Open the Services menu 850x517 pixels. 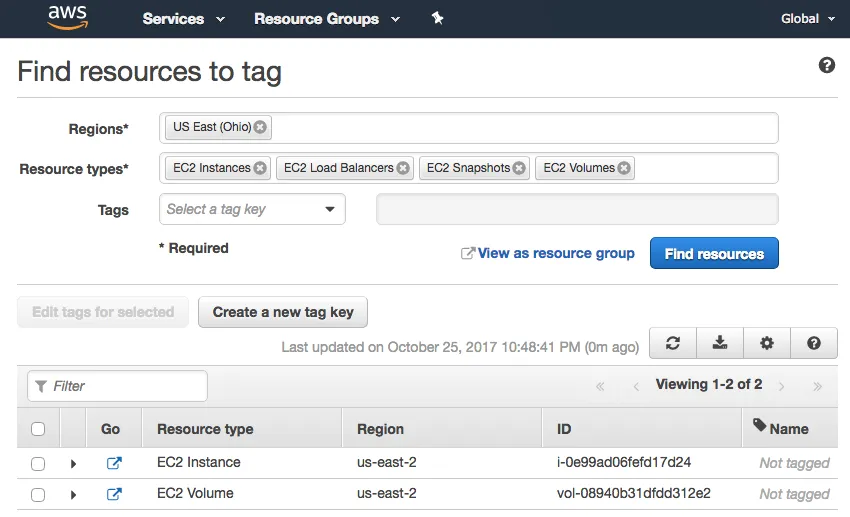coord(183,18)
